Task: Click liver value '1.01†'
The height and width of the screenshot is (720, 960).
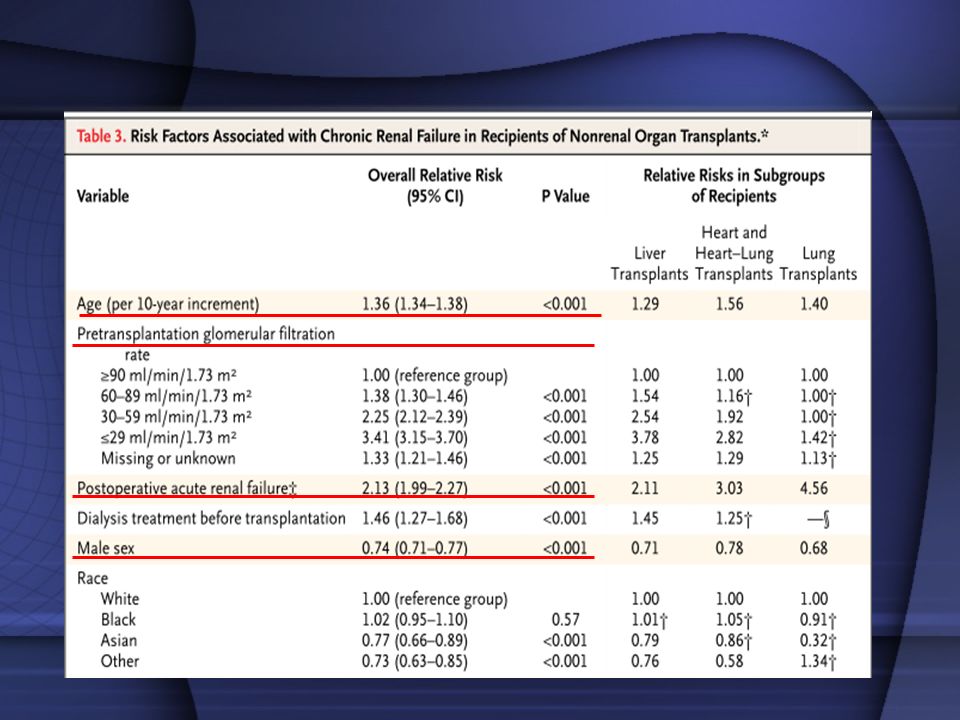Action: click(650, 620)
